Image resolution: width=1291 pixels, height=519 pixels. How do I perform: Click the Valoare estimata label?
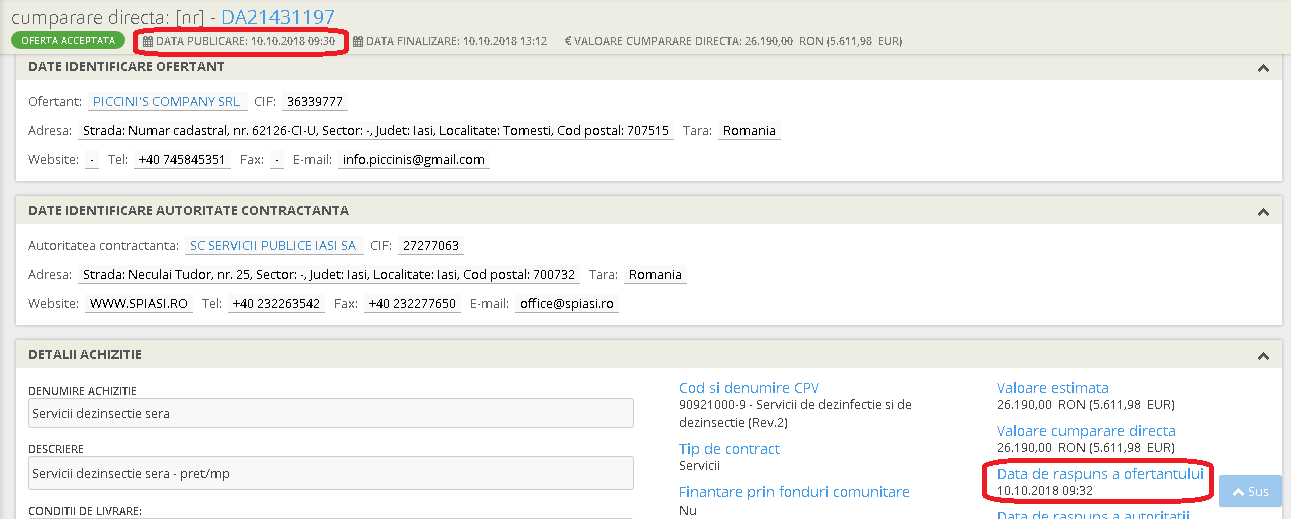[1053, 388]
